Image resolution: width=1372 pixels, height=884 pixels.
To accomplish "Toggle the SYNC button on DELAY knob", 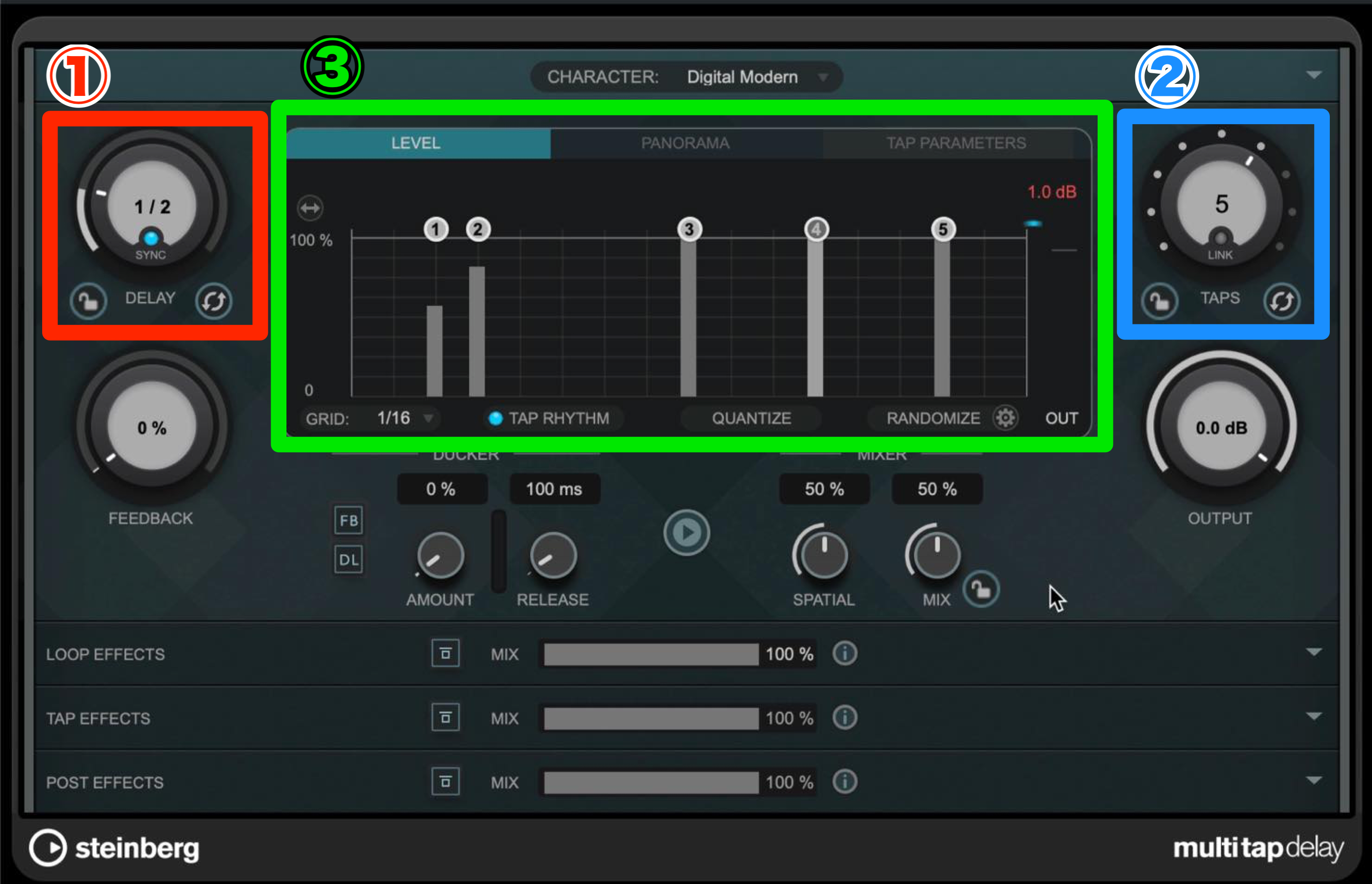I will coord(152,238).
